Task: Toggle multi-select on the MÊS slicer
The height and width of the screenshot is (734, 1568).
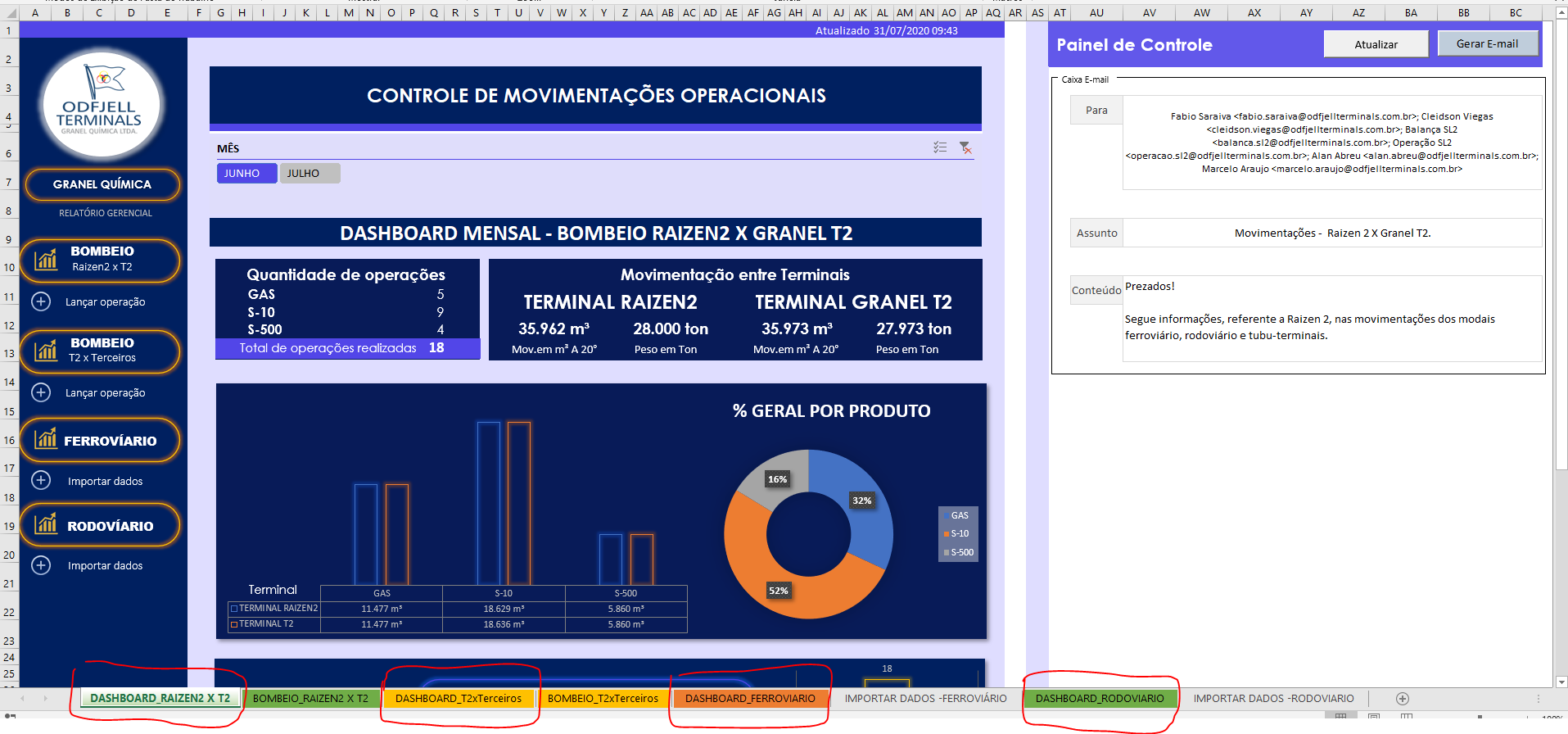Action: pos(940,147)
